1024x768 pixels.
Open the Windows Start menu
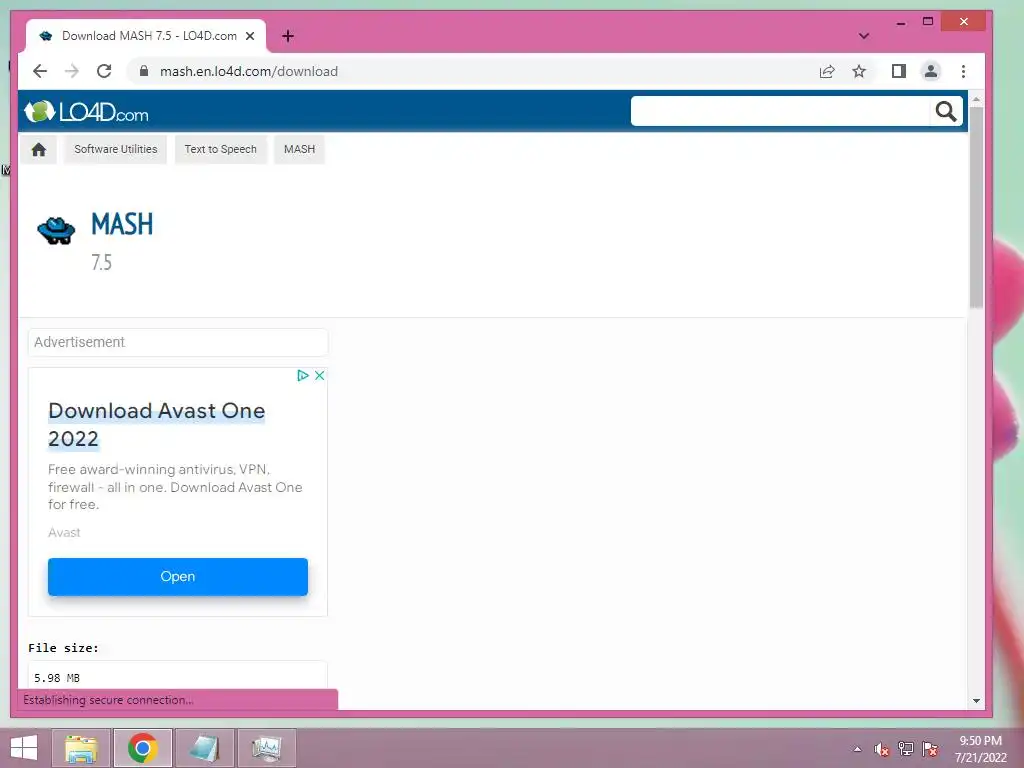[24, 748]
